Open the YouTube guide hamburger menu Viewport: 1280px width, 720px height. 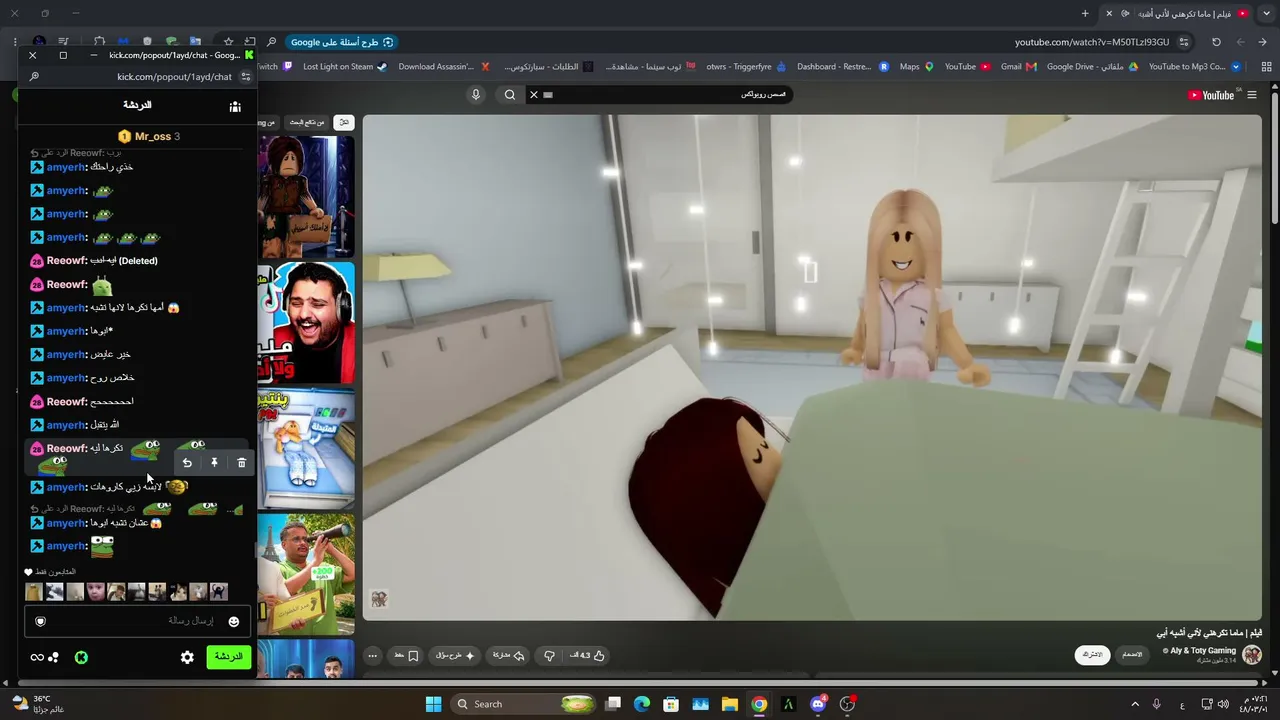1251,95
